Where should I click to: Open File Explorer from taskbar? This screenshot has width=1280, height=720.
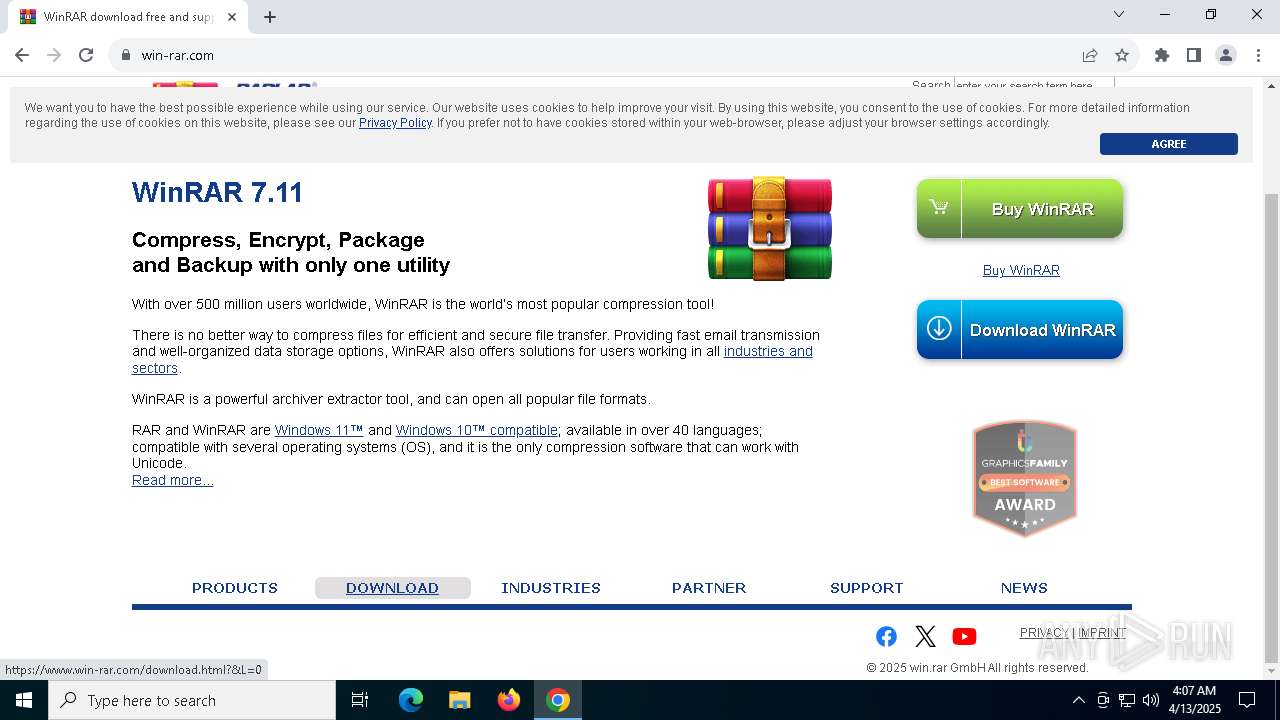[x=460, y=700]
